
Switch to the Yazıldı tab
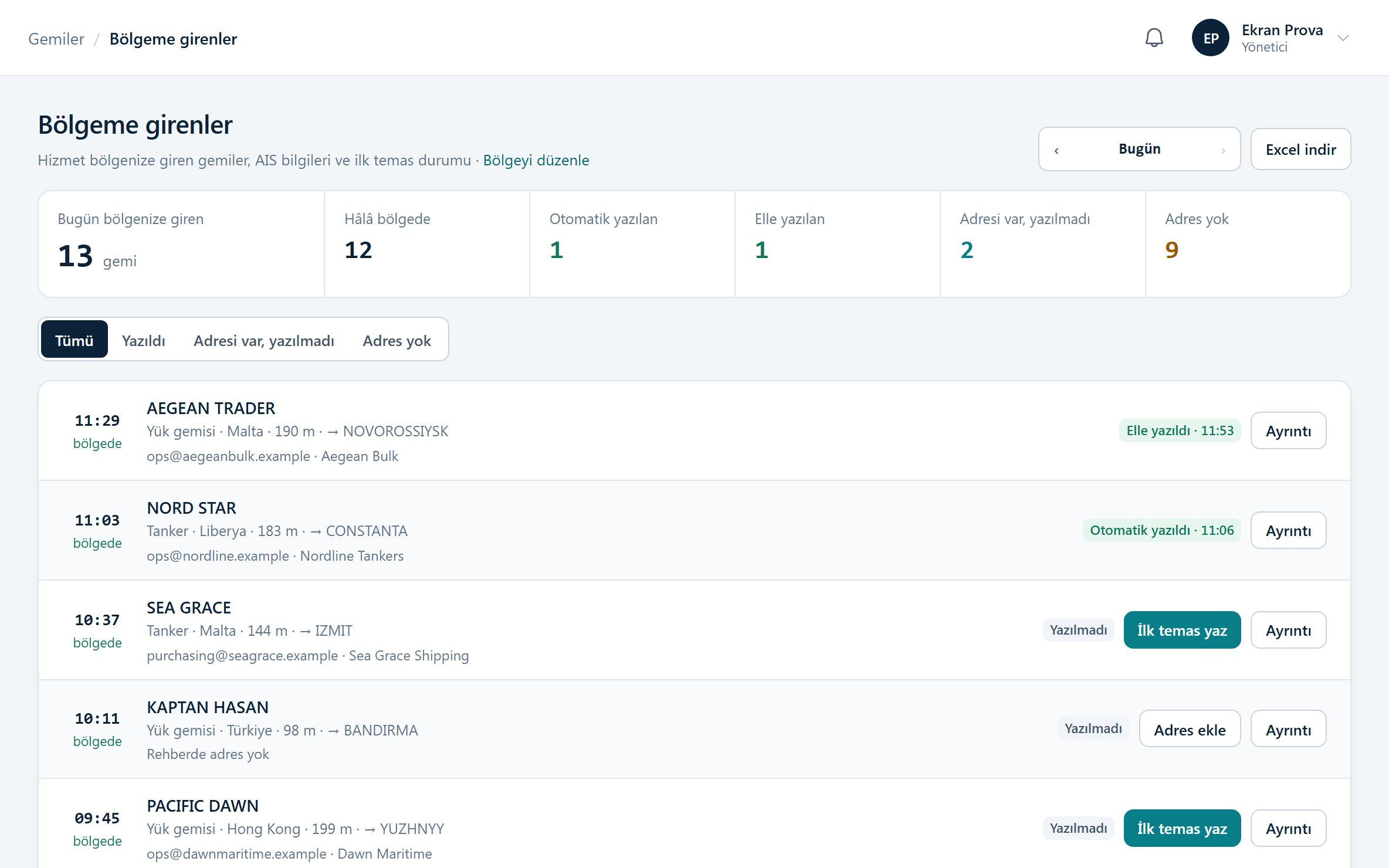[143, 340]
